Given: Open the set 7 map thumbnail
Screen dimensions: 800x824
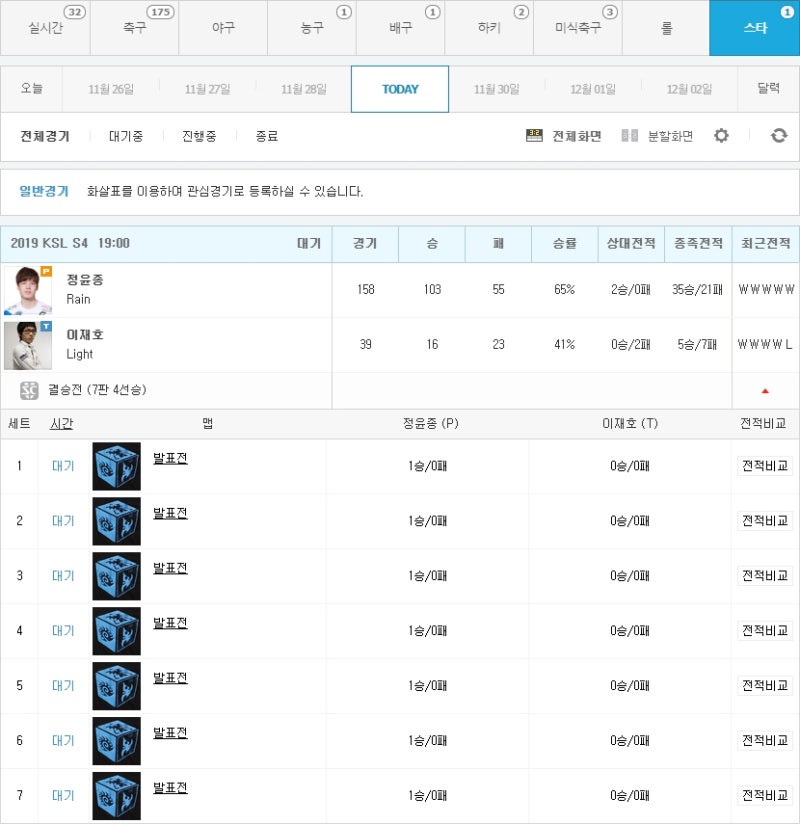Looking at the screenshot, I should 117,796.
